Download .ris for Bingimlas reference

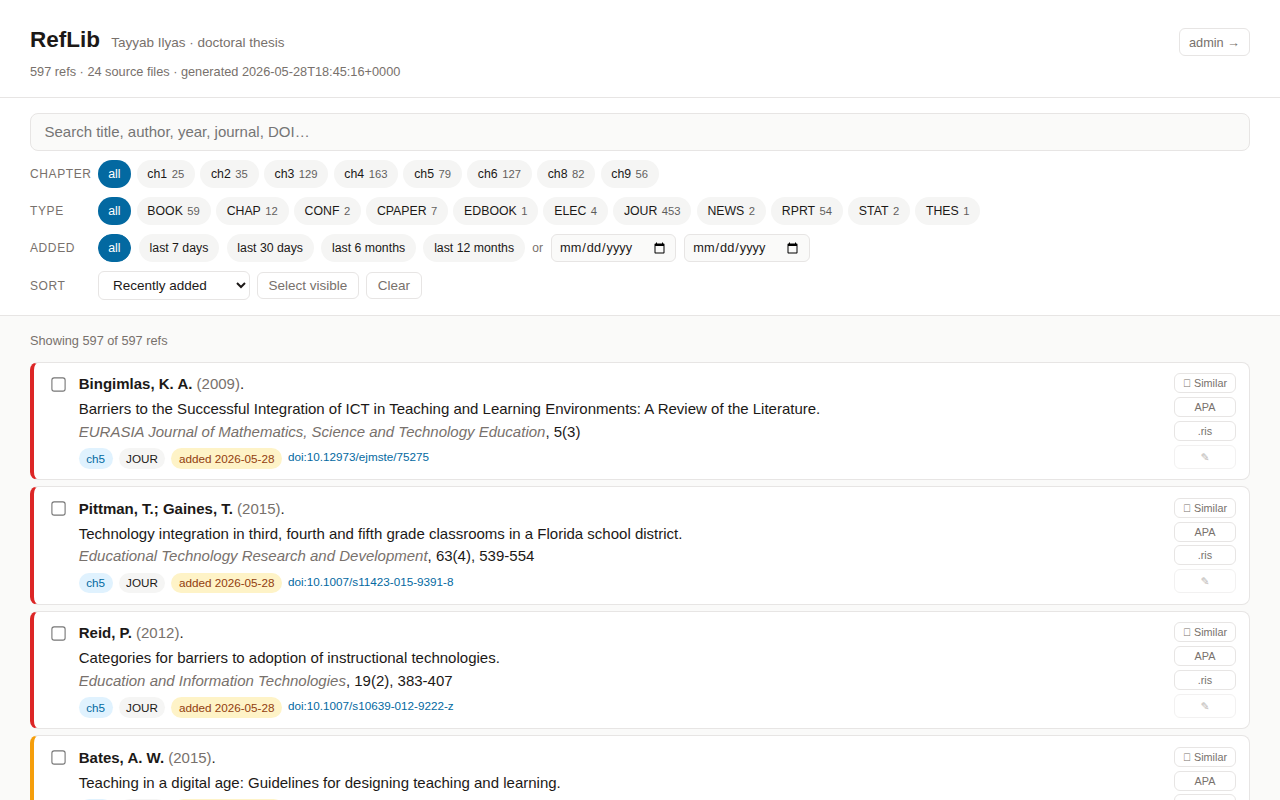click(1205, 431)
